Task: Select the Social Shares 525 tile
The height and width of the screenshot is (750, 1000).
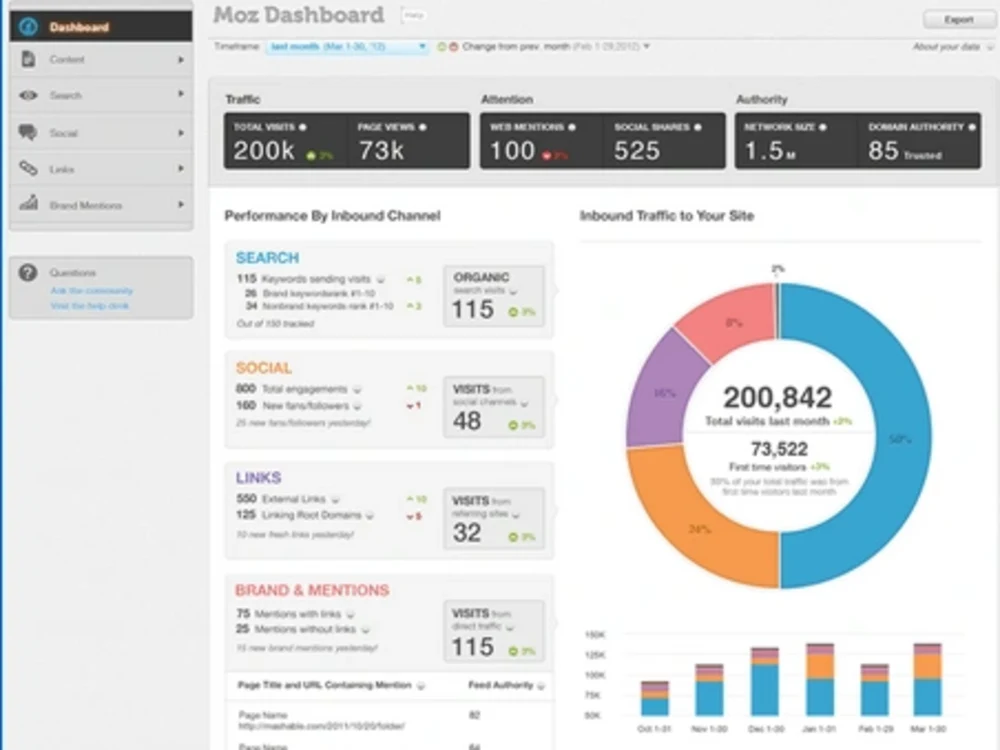Action: [x=665, y=141]
